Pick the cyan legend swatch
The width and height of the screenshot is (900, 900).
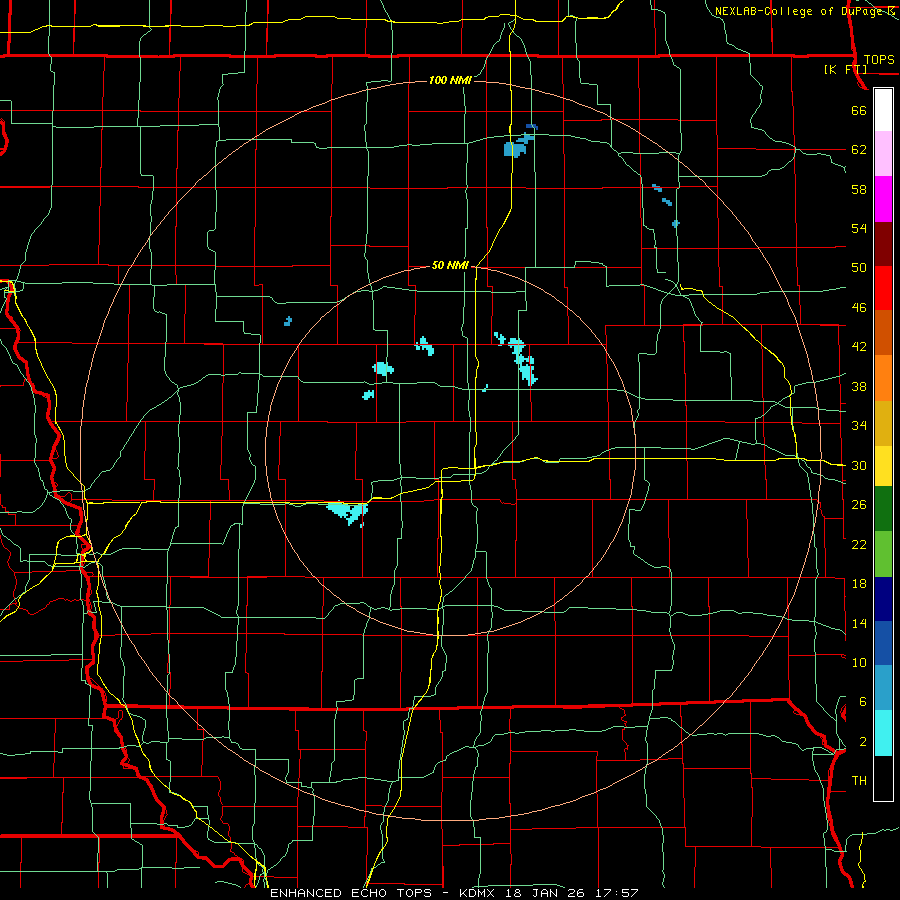(x=883, y=733)
